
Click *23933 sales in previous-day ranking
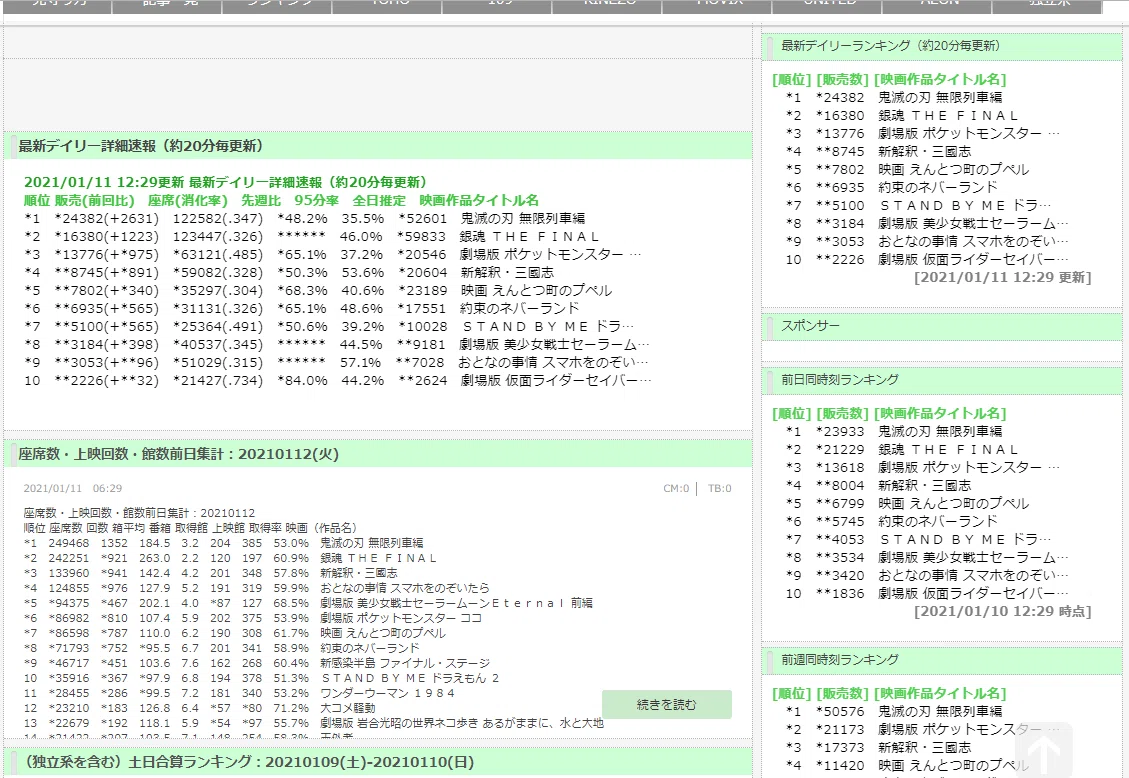[840, 432]
